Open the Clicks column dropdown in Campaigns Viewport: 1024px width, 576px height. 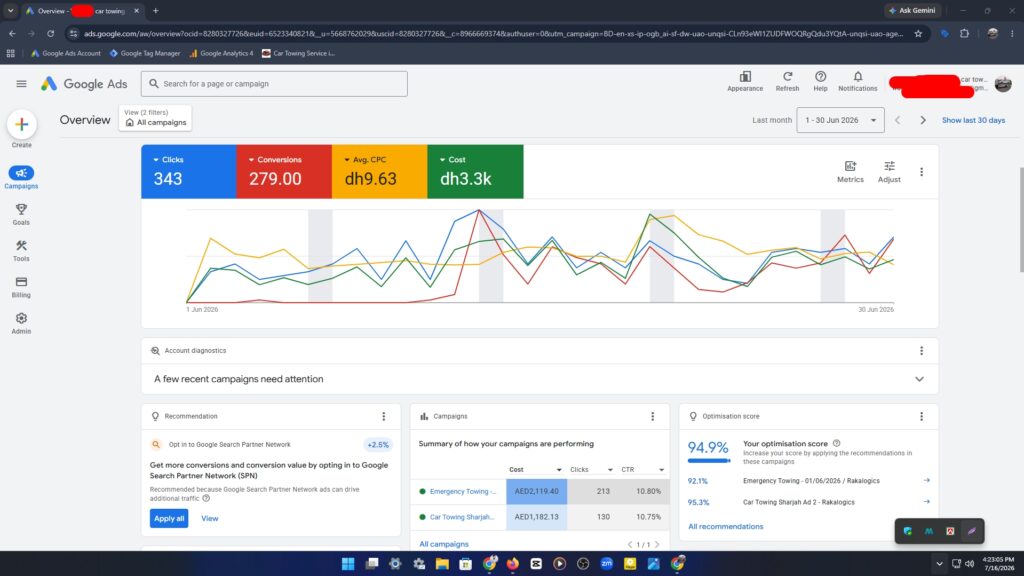coord(610,470)
